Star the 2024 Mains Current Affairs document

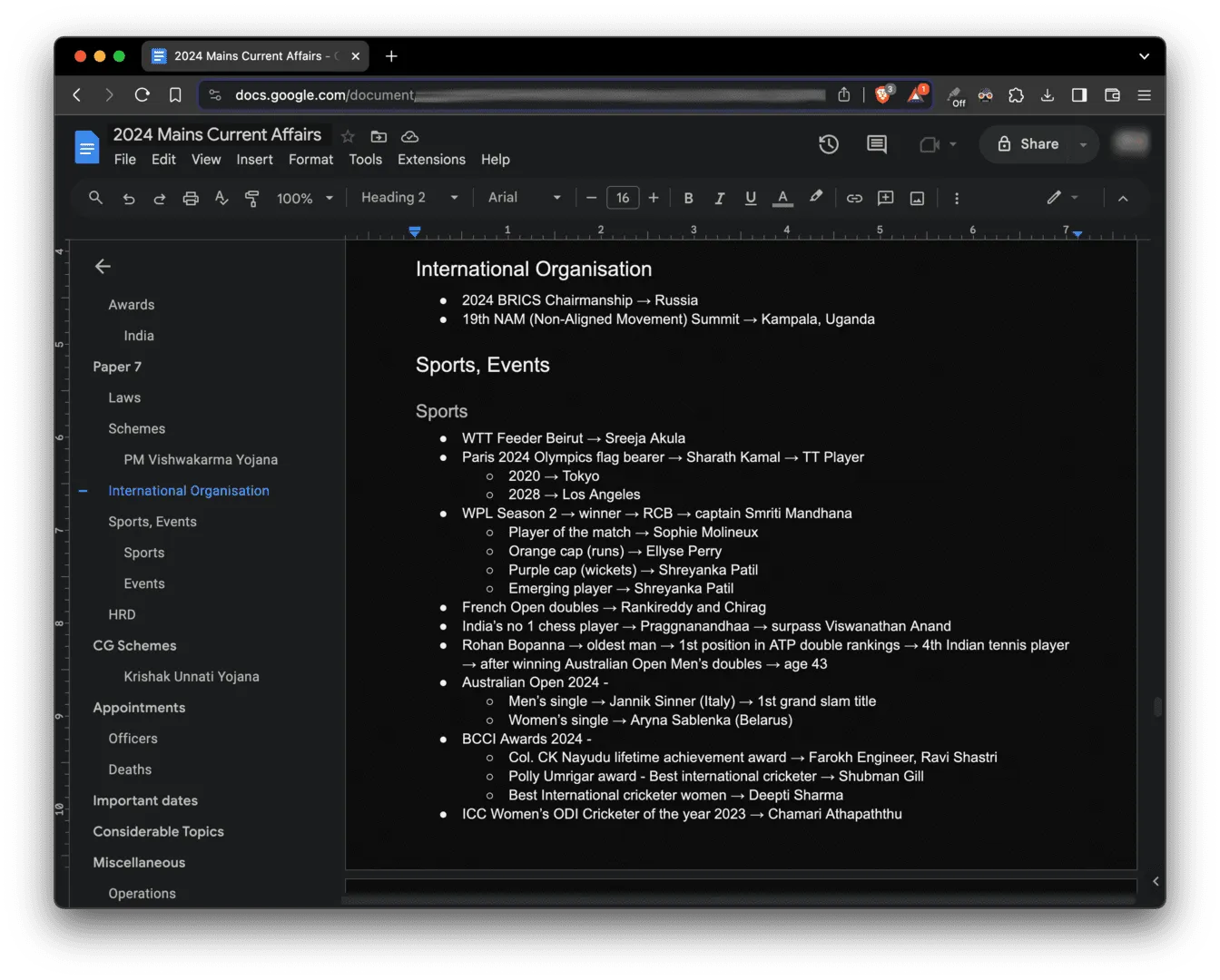pyautogui.click(x=348, y=136)
